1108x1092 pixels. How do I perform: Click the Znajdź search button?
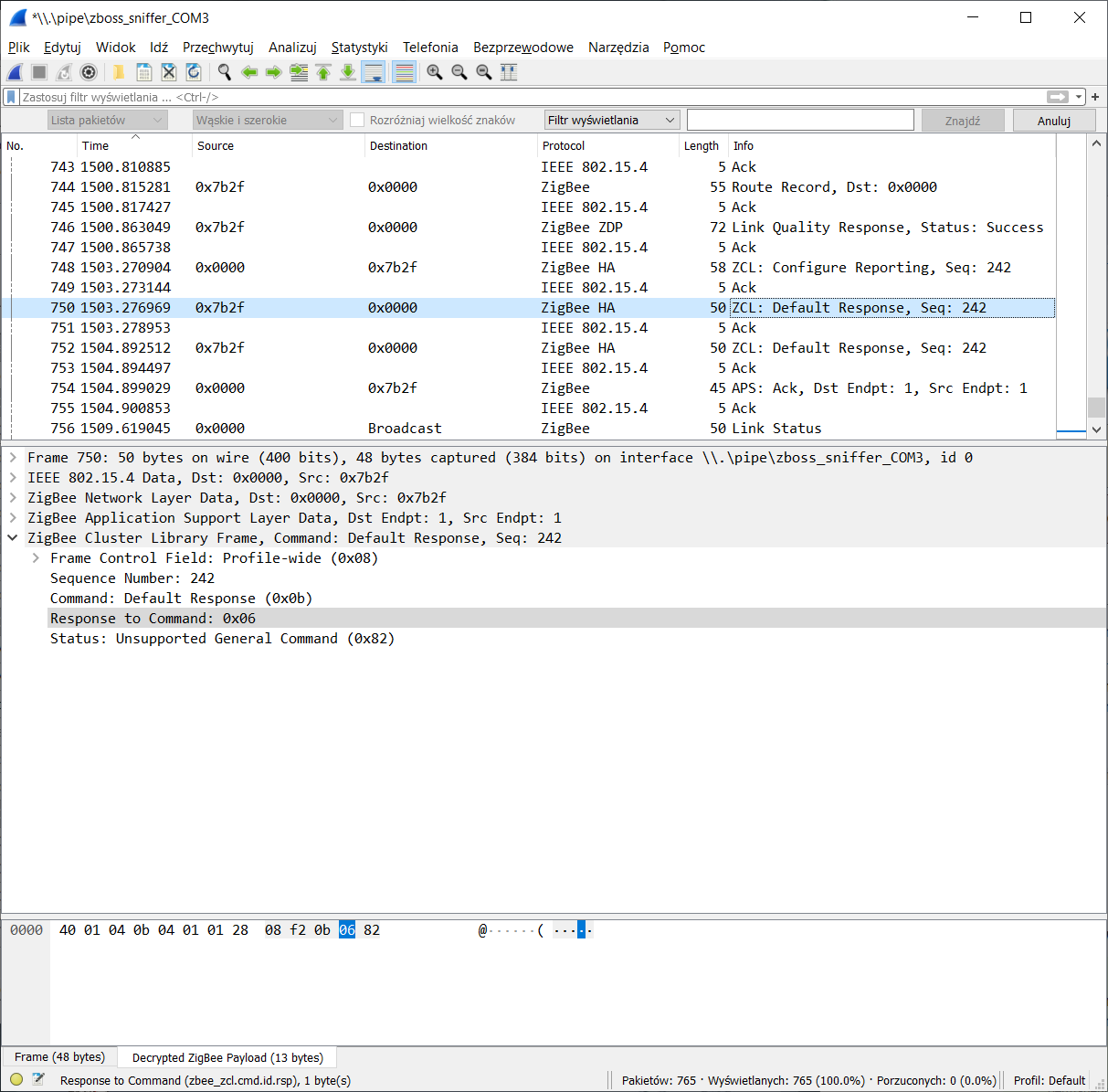(963, 121)
